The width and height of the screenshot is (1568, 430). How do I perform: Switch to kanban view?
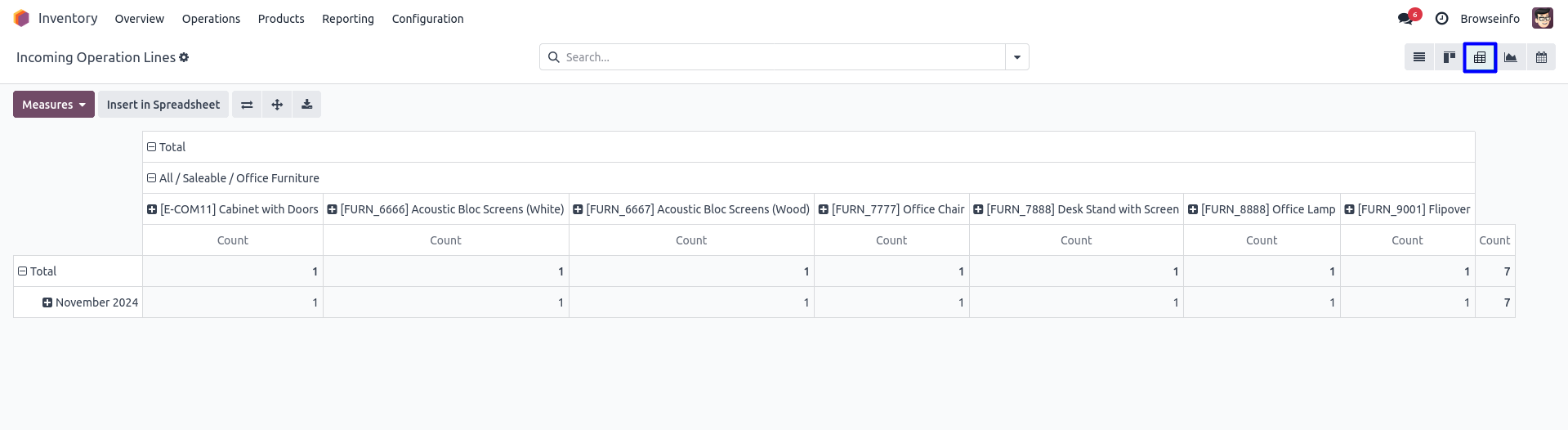(x=1450, y=57)
